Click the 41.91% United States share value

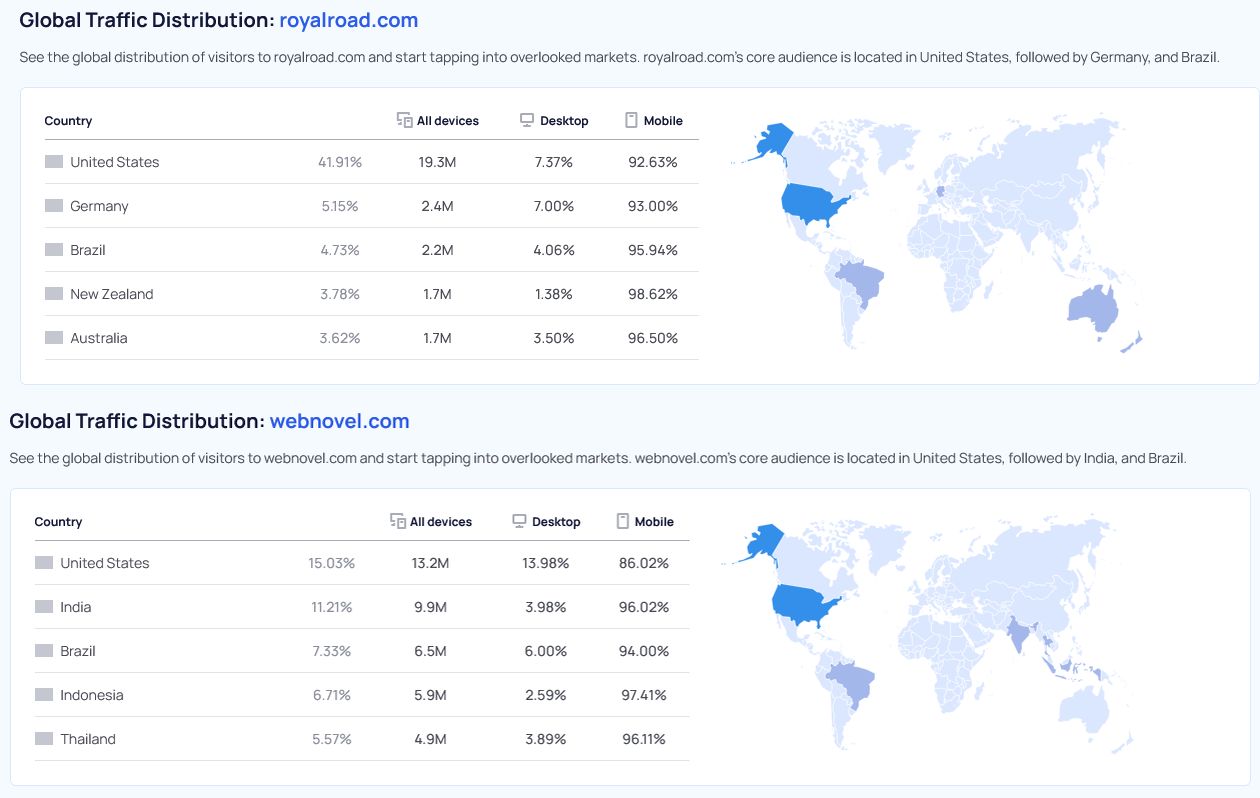[x=340, y=162]
